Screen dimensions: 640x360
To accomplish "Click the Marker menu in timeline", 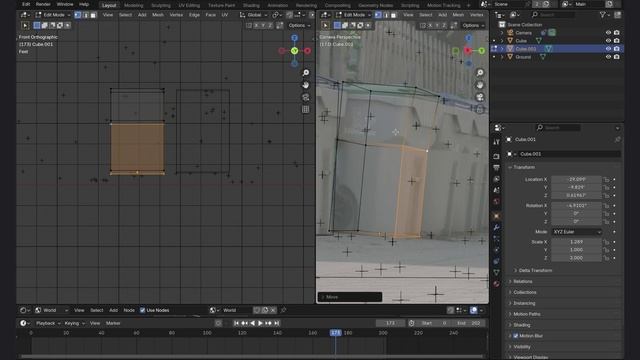I will click(113, 323).
